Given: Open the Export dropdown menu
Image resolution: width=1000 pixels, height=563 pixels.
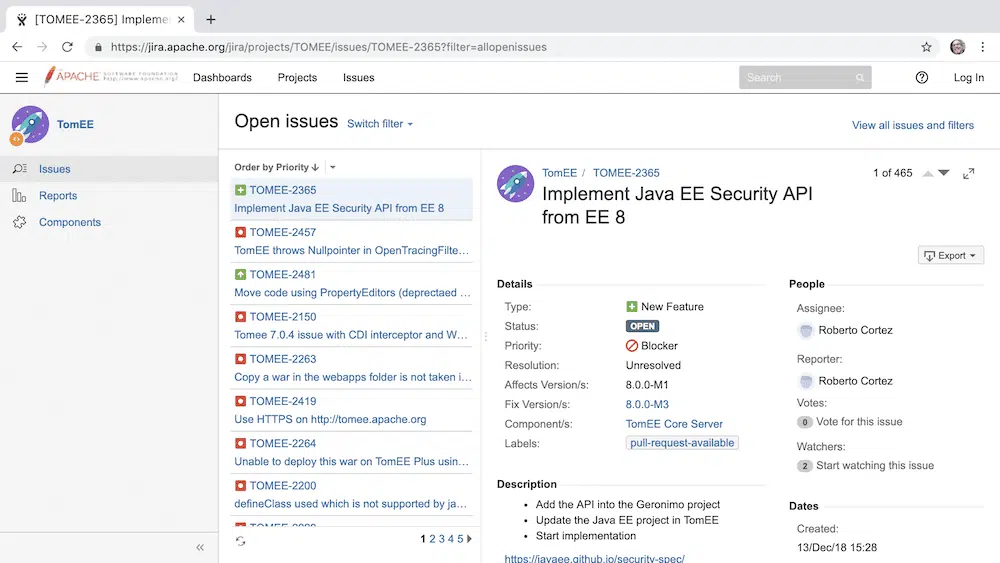Looking at the screenshot, I should point(951,255).
